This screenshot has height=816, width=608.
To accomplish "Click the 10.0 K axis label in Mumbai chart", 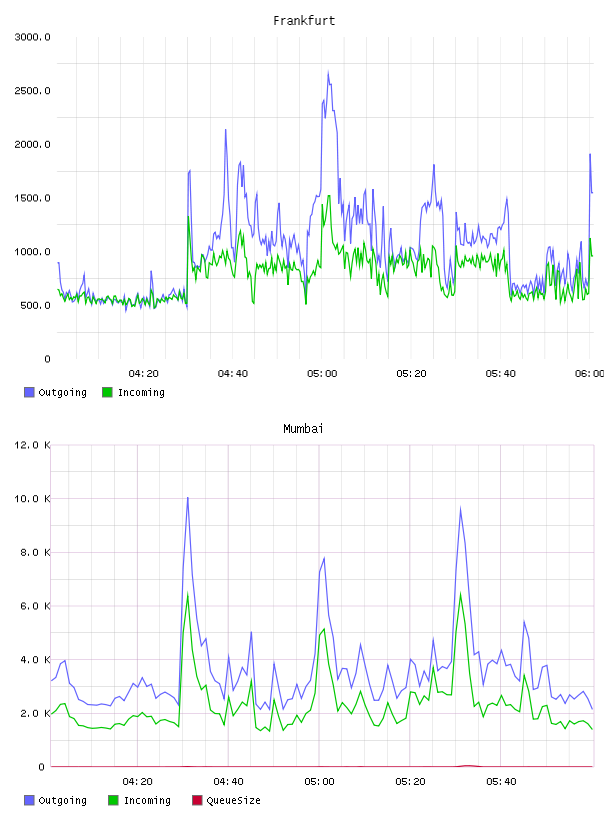I will [32, 499].
